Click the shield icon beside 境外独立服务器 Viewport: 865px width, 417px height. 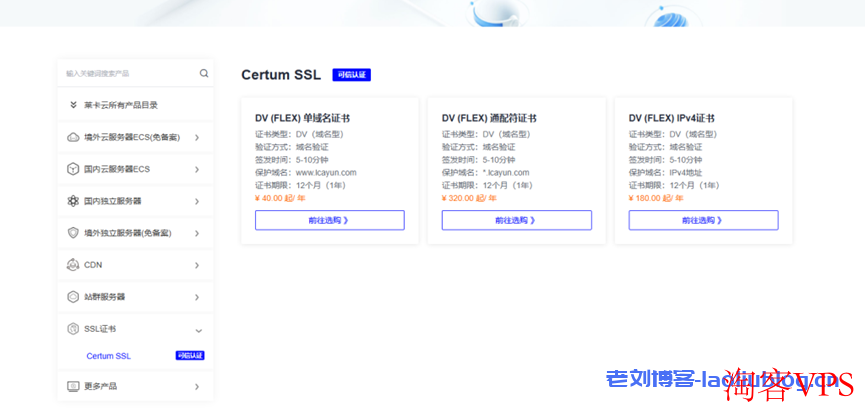(x=73, y=233)
